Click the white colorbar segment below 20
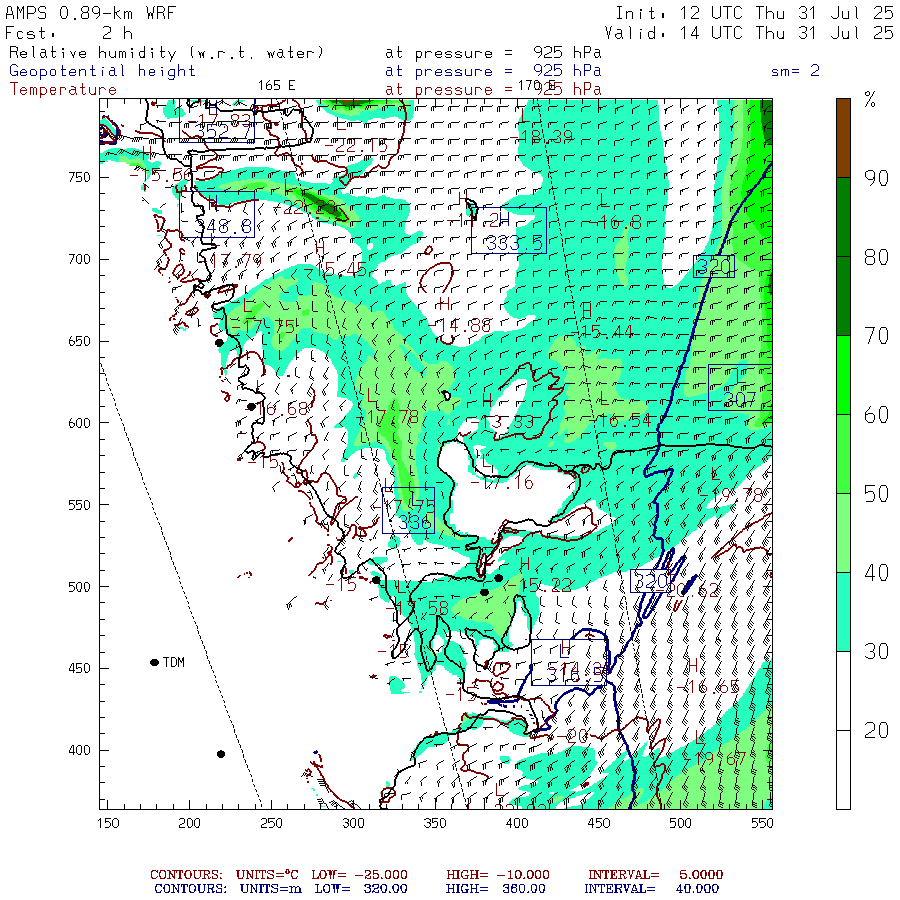The image size is (900, 900). (843, 770)
